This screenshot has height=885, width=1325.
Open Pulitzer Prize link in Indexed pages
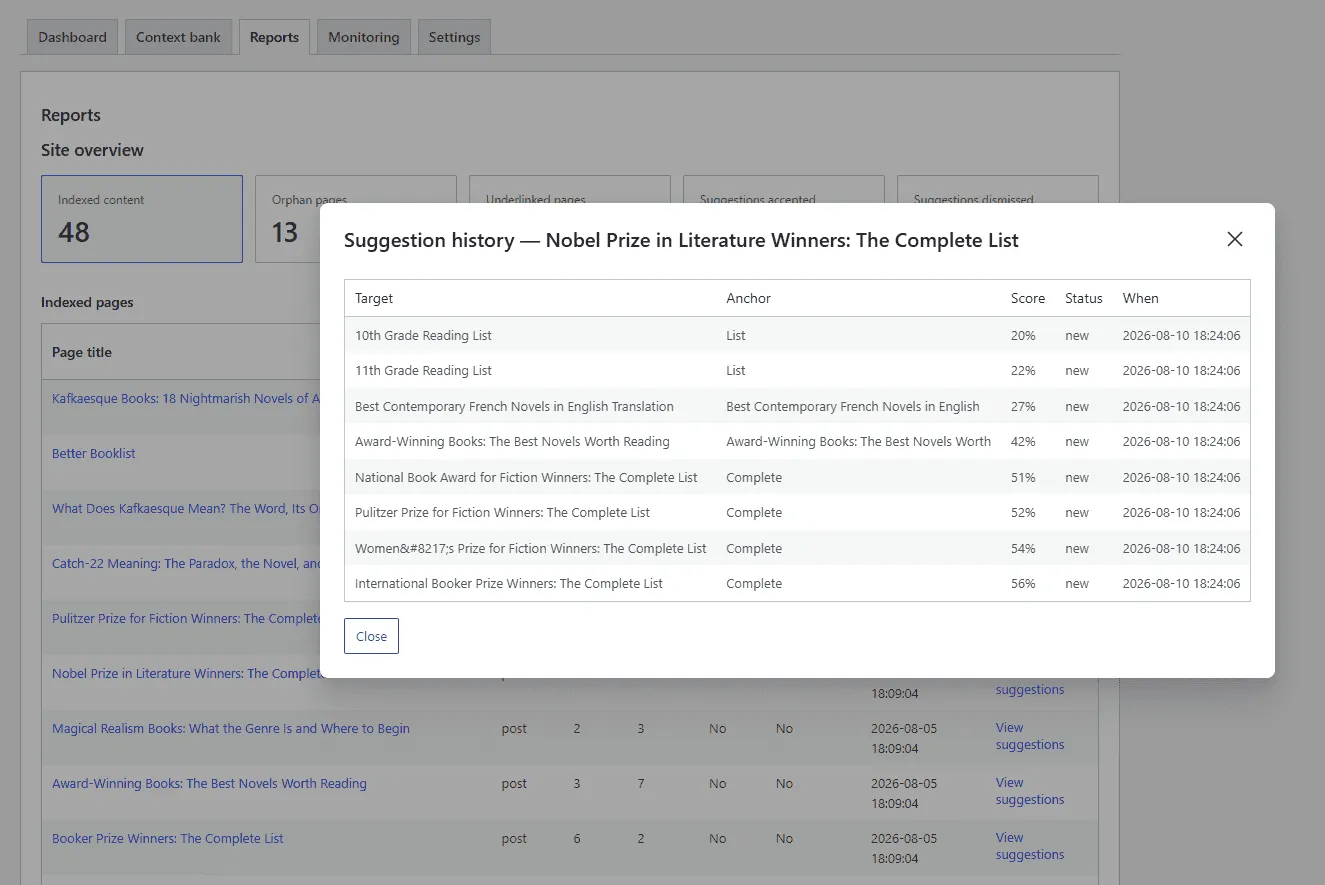pyautogui.click(x=186, y=618)
